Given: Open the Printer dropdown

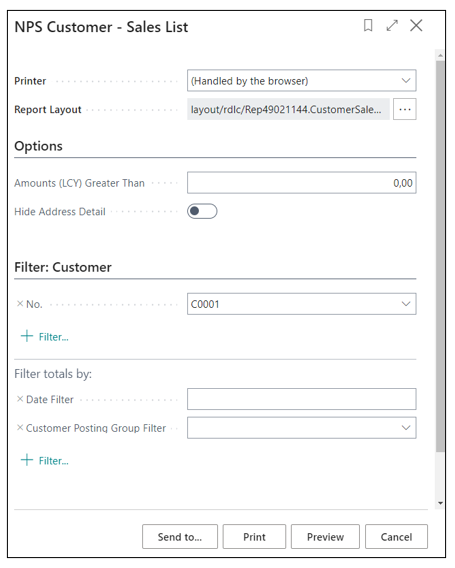Looking at the screenshot, I should click(x=301, y=80).
